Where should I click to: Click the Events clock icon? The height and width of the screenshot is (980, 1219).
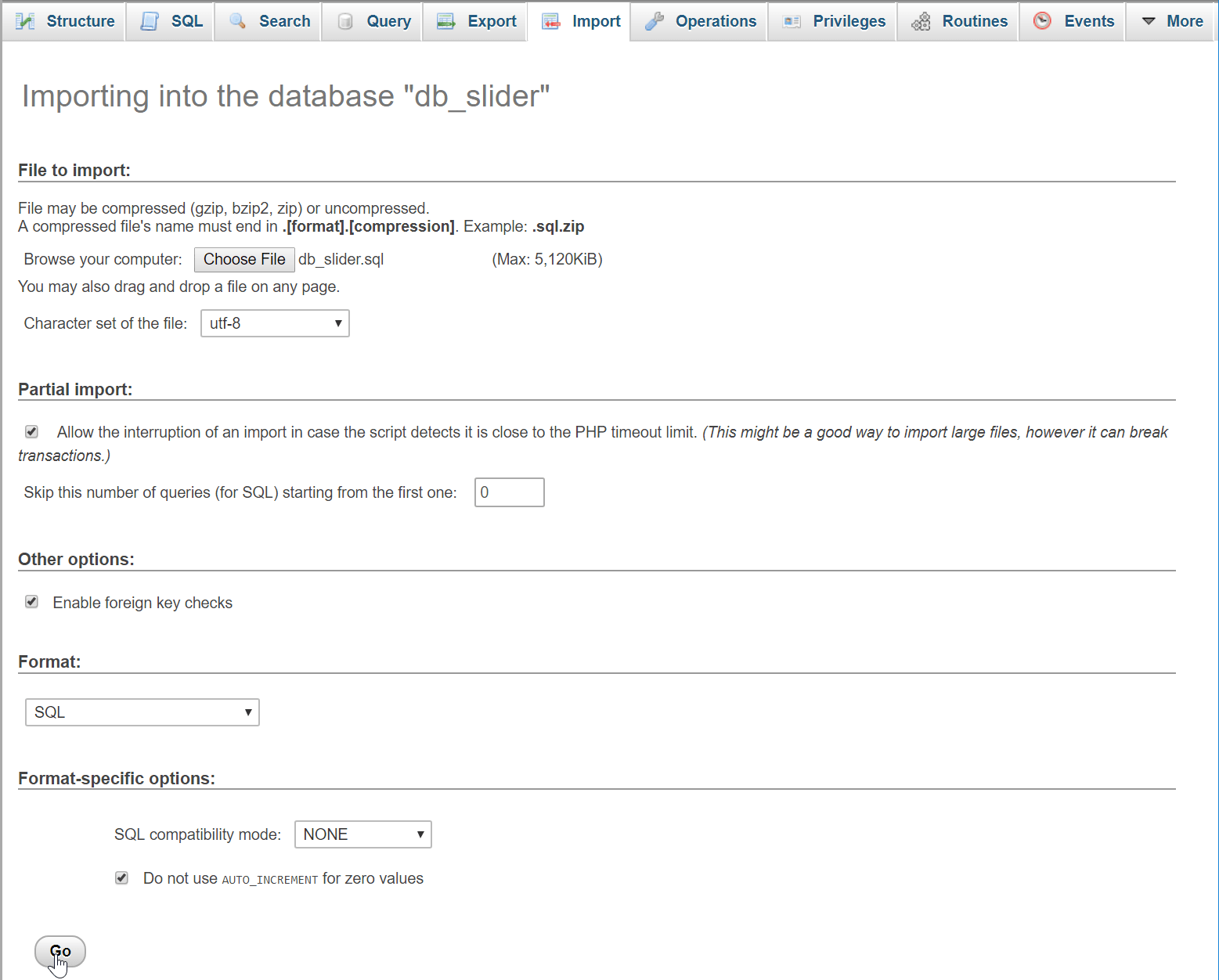tap(1042, 21)
